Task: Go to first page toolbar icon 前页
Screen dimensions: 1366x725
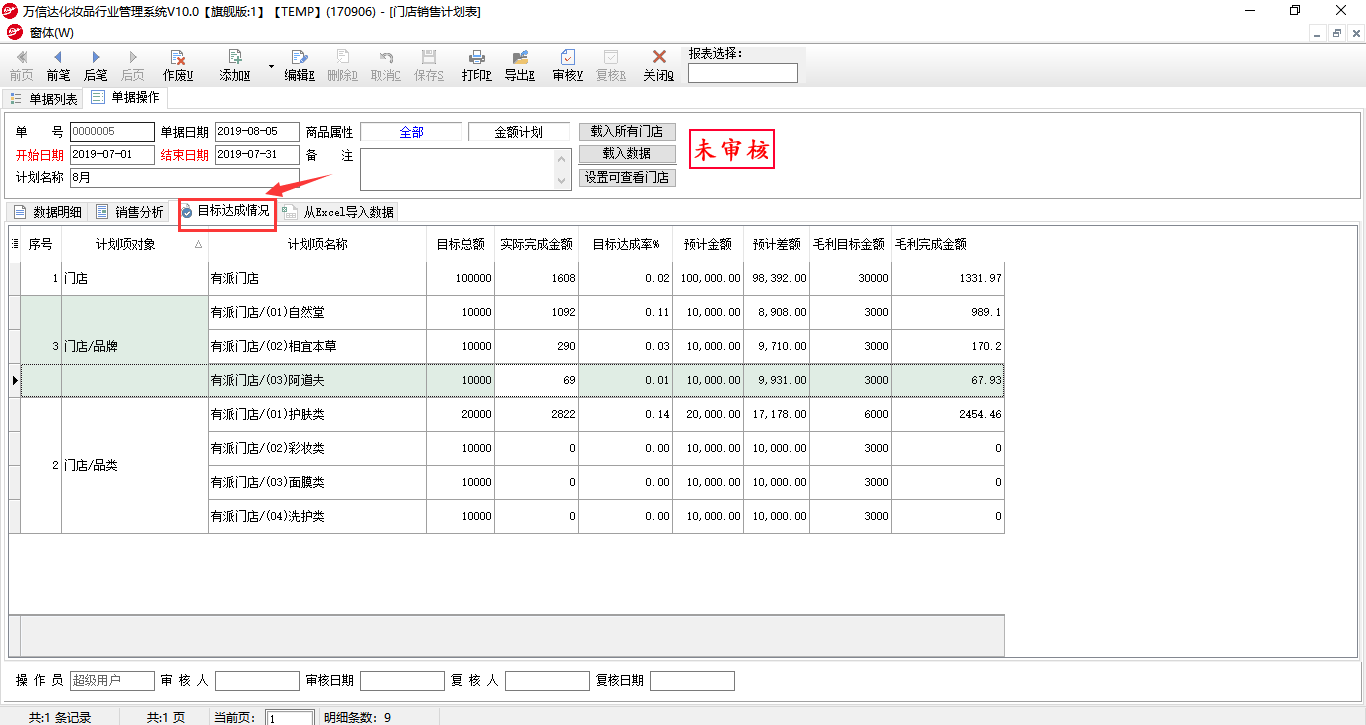Action: (21, 65)
